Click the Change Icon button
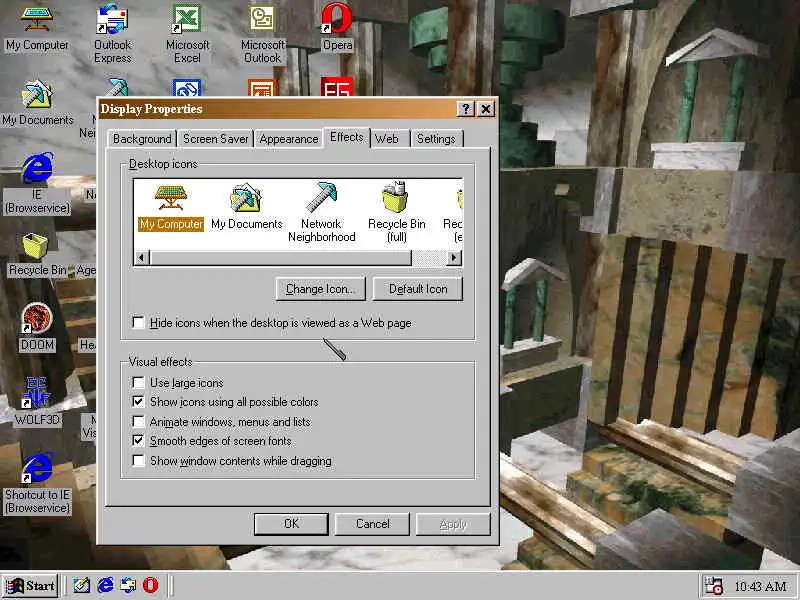 [320, 289]
